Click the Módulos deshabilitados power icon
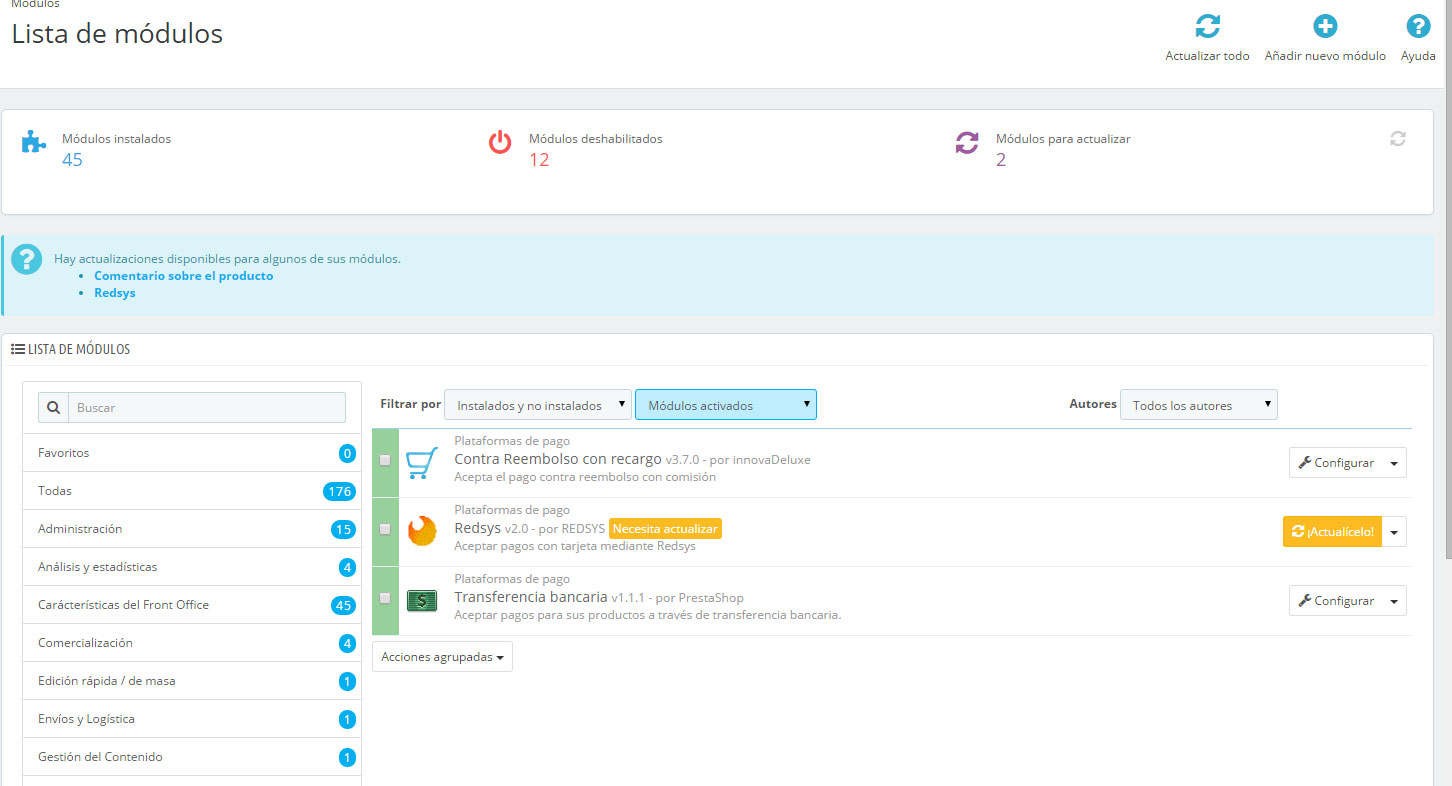The height and width of the screenshot is (786, 1452). [x=500, y=142]
